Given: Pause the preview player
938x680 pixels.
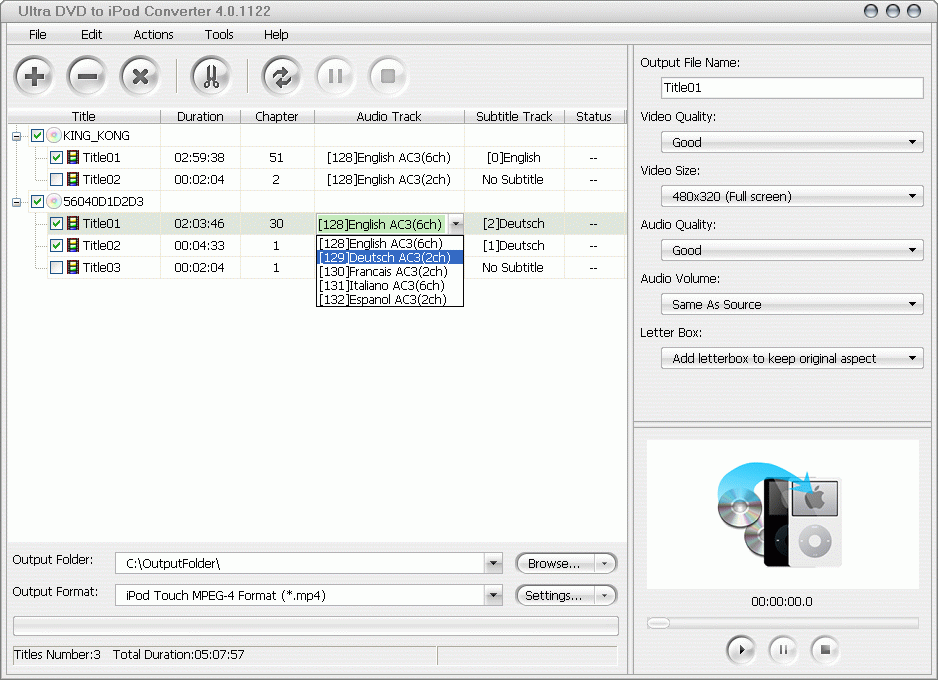Looking at the screenshot, I should pyautogui.click(x=783, y=649).
